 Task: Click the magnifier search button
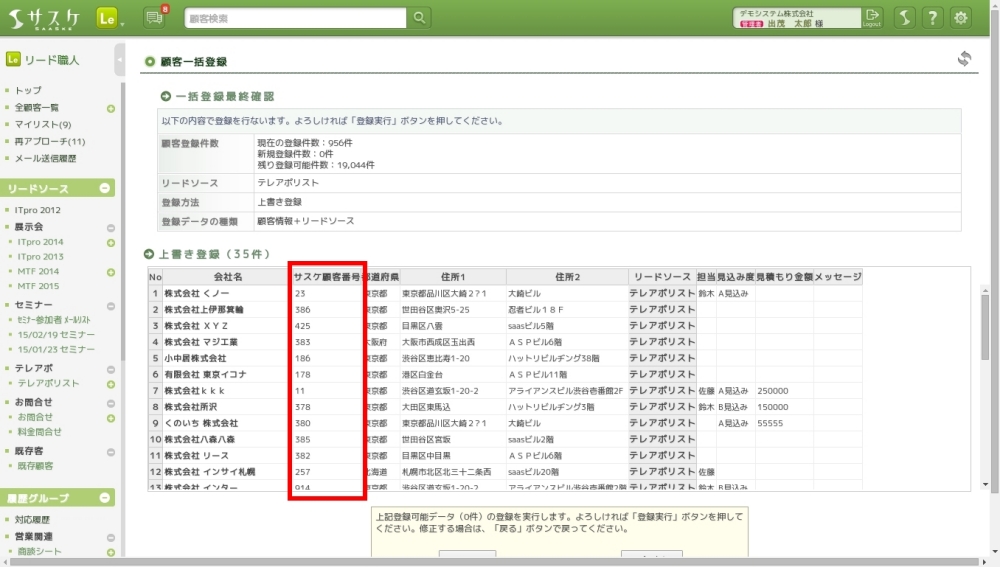420,18
